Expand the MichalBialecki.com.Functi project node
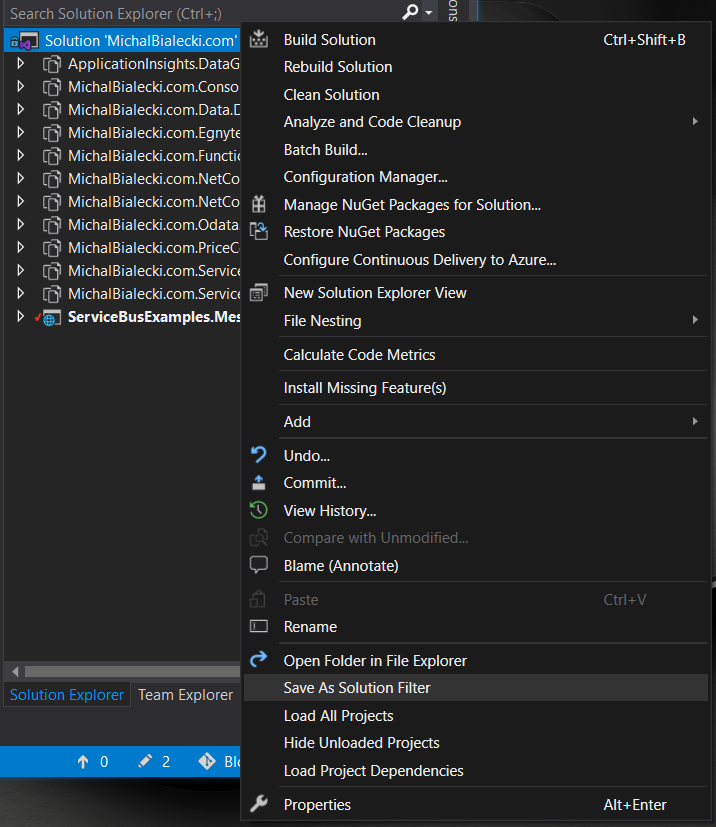This screenshot has width=716, height=827. click(21, 155)
